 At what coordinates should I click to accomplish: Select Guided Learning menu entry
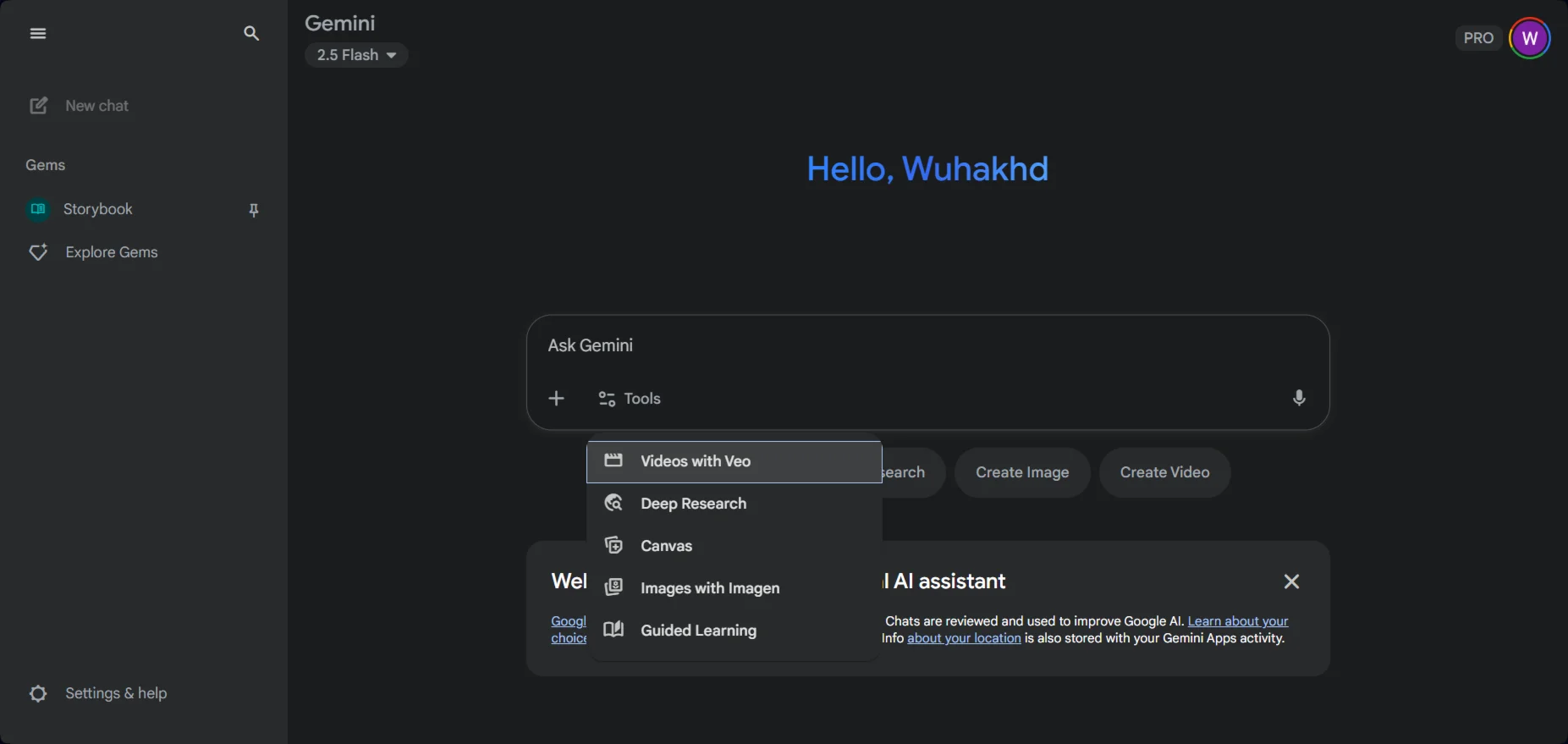point(734,631)
